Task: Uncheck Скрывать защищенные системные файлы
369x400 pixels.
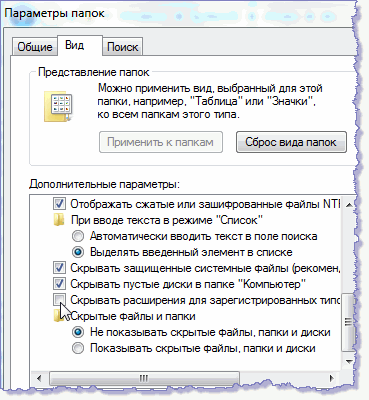Action: click(59, 268)
